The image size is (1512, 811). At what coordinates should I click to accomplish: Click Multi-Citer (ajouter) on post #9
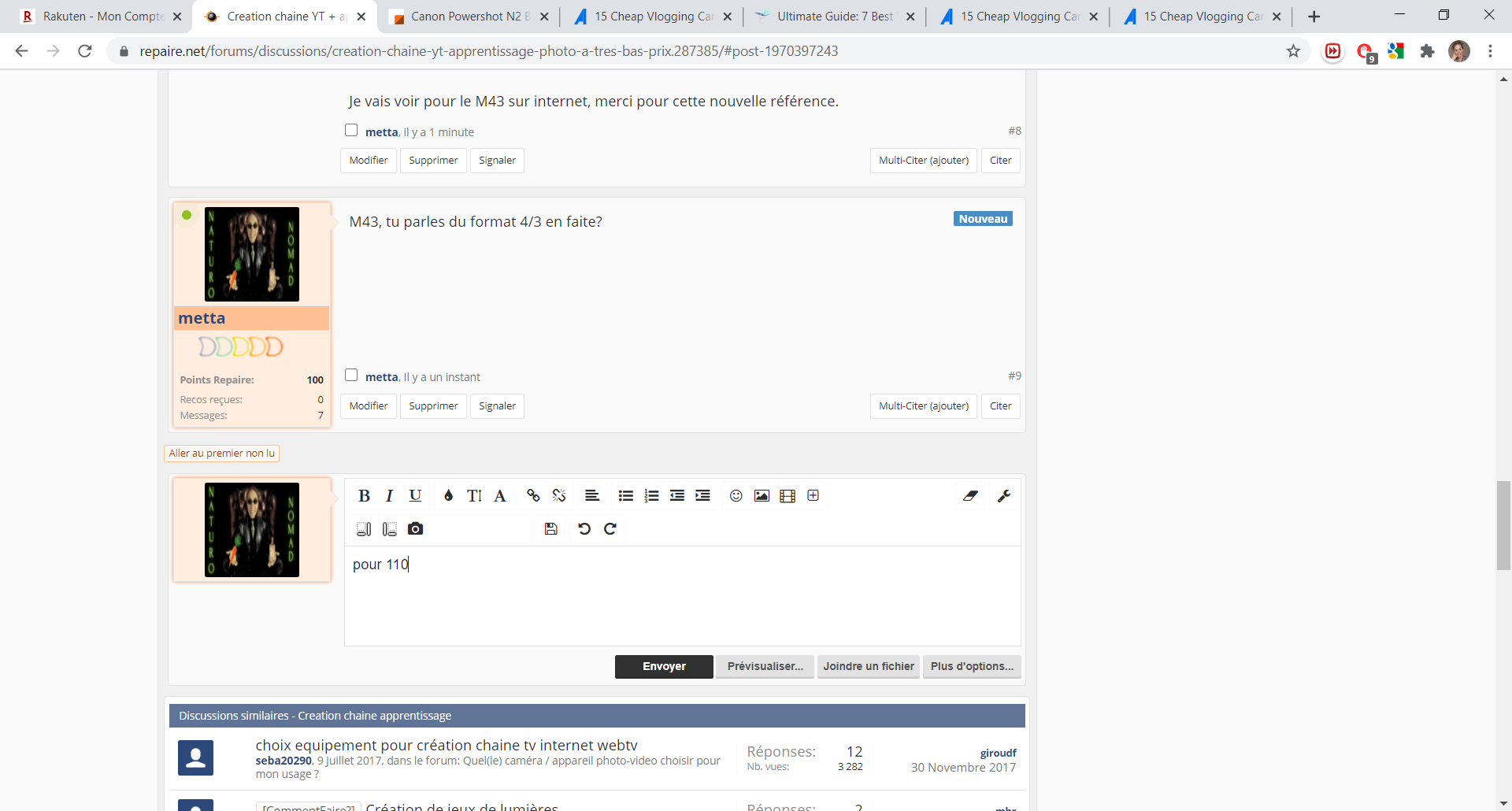(x=924, y=406)
